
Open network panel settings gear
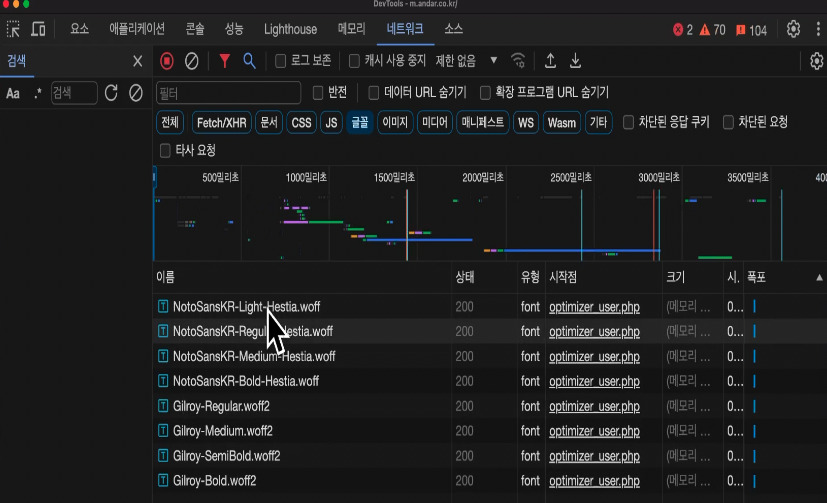click(x=816, y=61)
